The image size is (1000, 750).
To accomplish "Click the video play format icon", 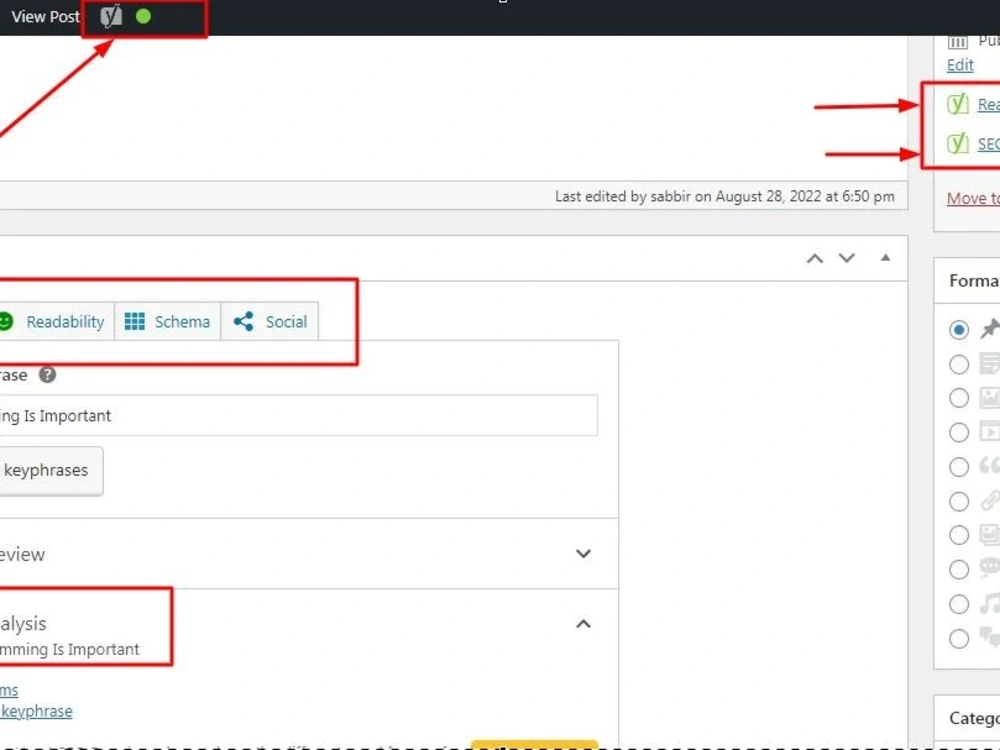I will pos(990,432).
